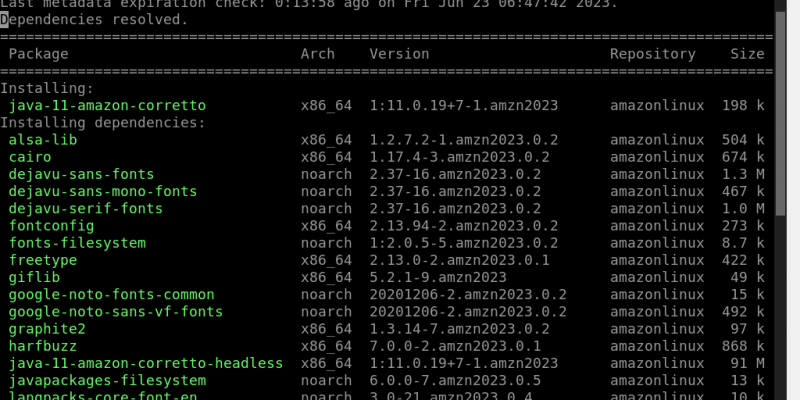Viewport: 800px width, 400px height.
Task: Click the cairo package entry
Action: pos(30,157)
